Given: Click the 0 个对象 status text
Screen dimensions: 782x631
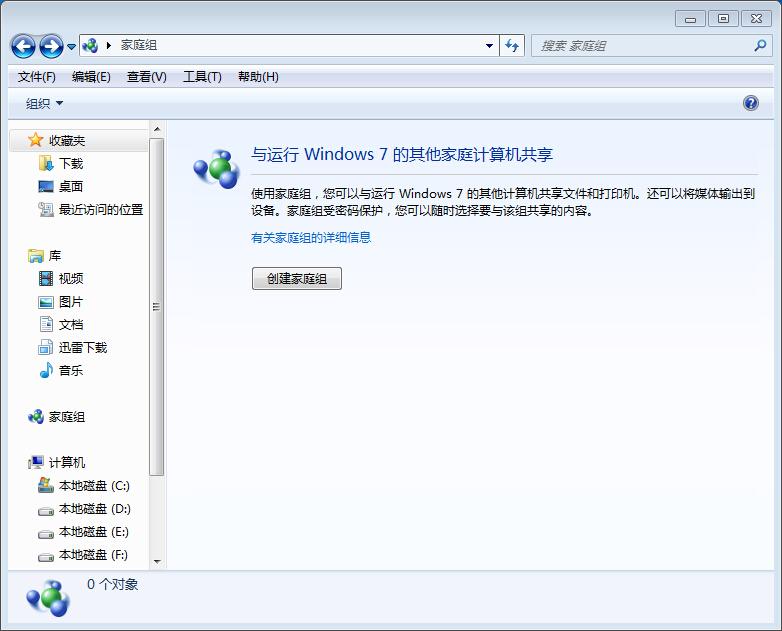Looking at the screenshot, I should 113,584.
